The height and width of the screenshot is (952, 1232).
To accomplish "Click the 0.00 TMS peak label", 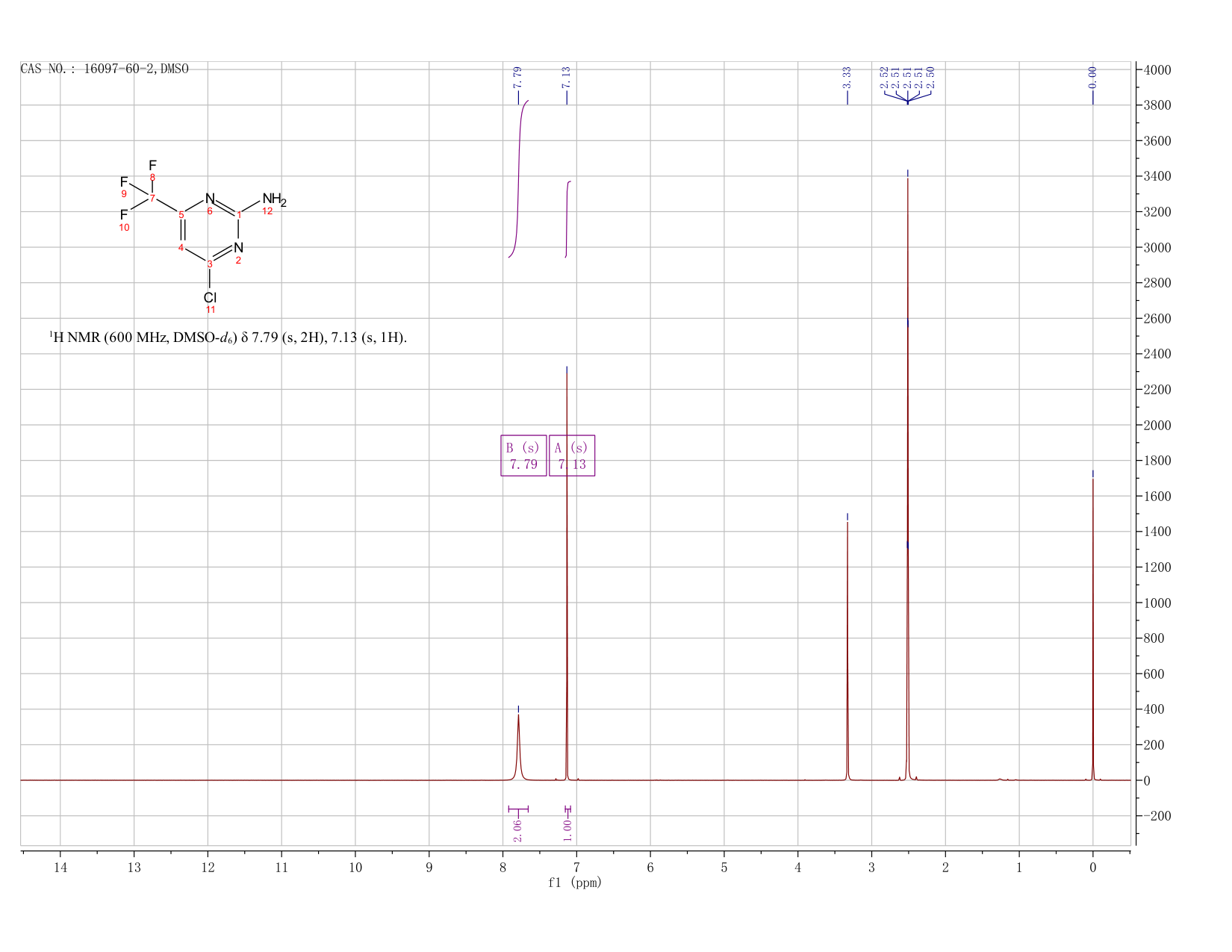I will tap(1092, 77).
